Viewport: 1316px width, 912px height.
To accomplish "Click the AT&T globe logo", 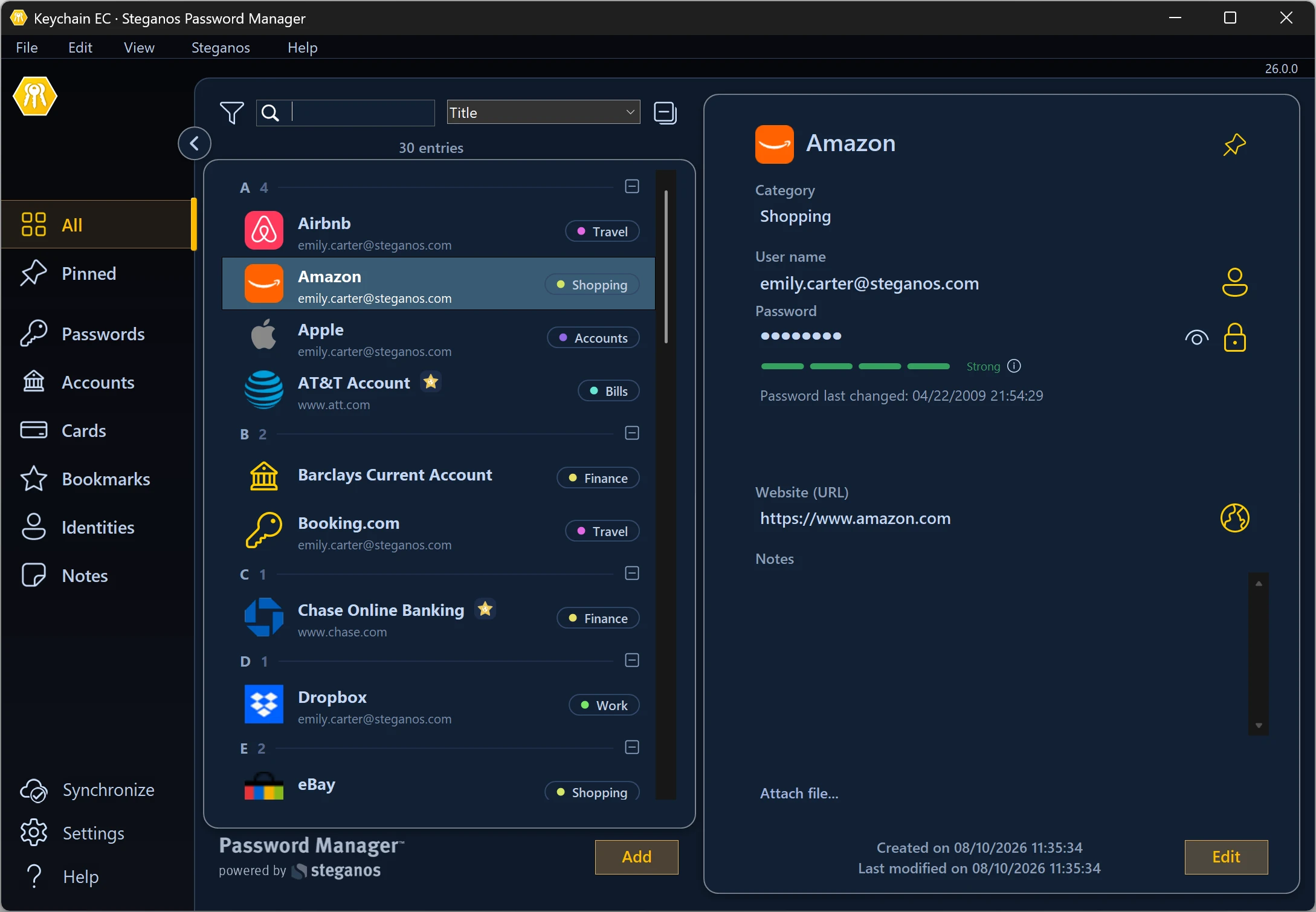I will click(264, 390).
